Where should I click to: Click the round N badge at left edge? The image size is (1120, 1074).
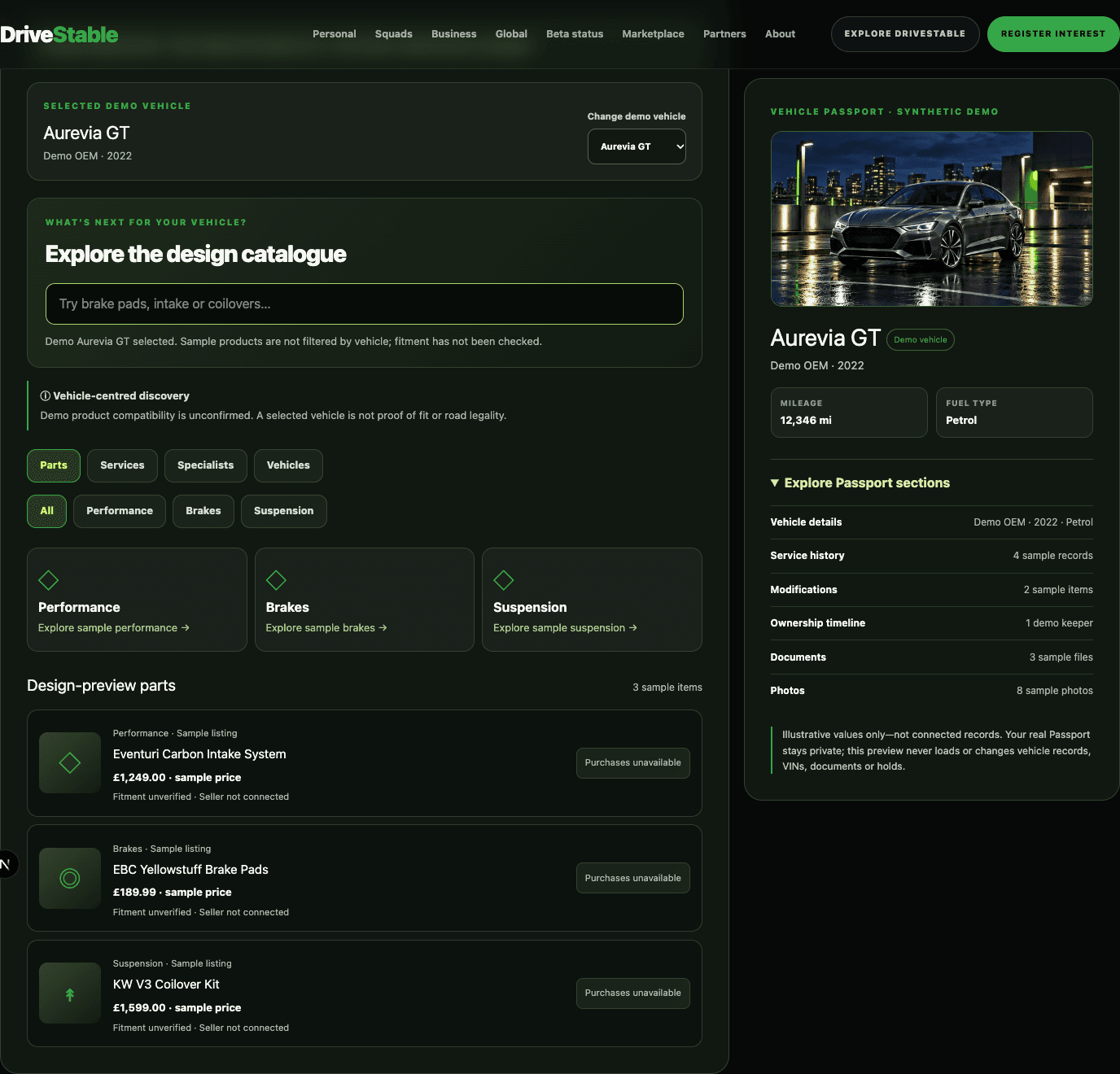7,863
